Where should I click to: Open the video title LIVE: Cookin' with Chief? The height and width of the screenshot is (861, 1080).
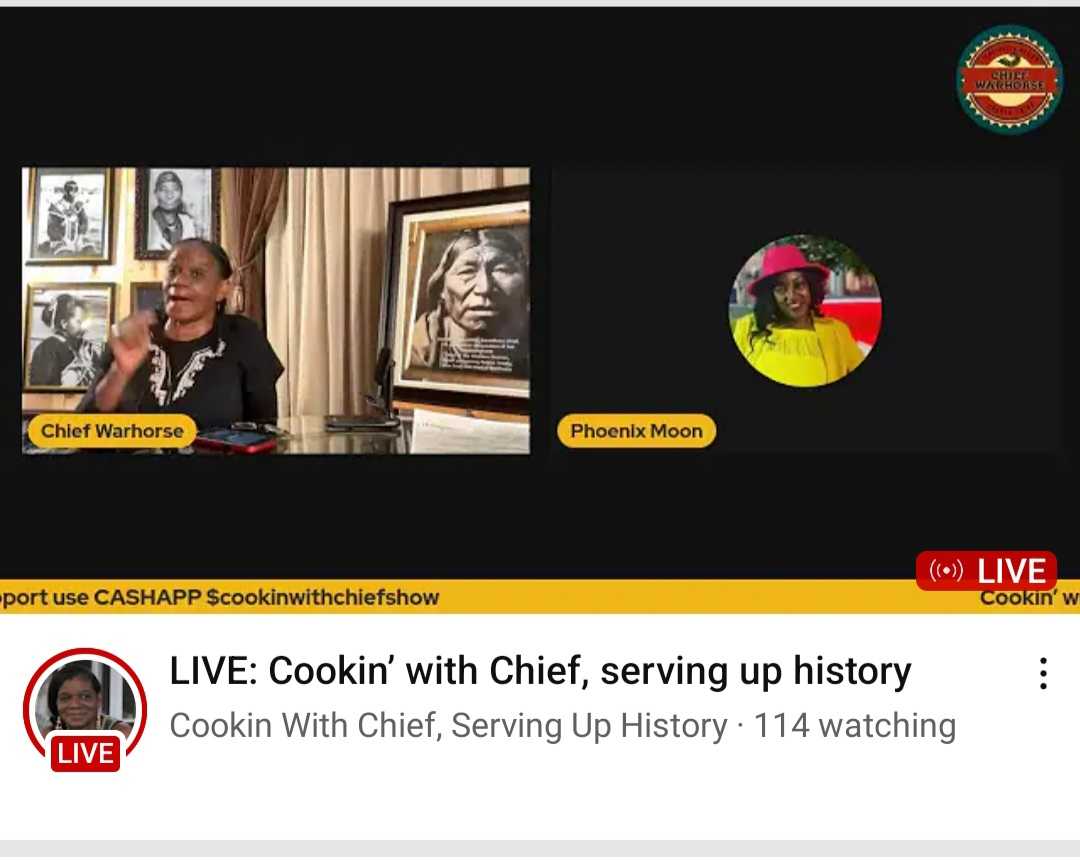pyautogui.click(x=540, y=671)
